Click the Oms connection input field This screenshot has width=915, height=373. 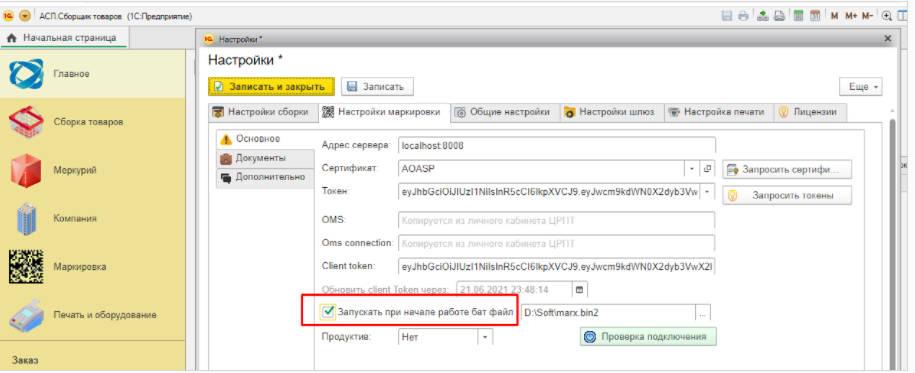pos(557,243)
